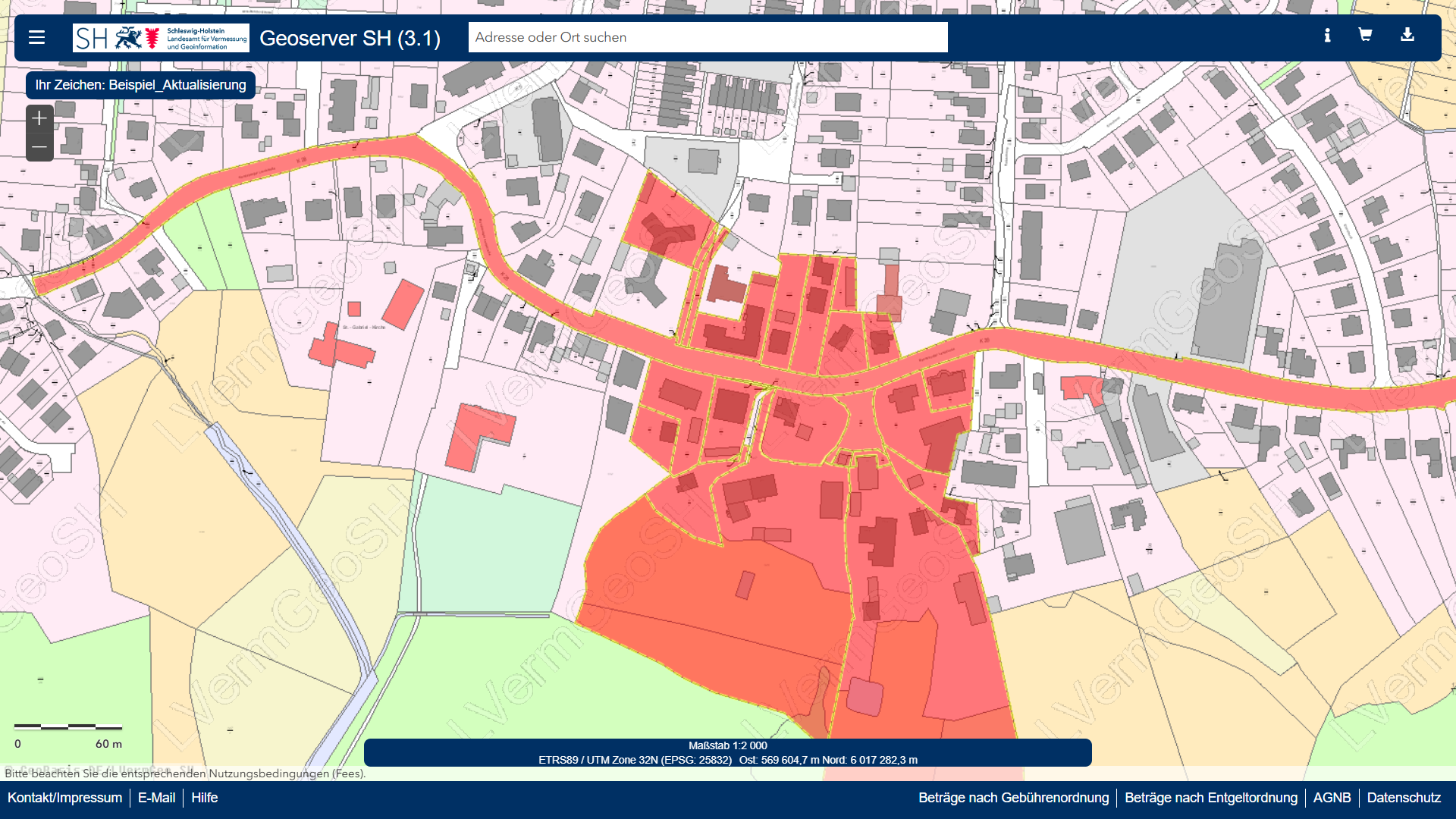This screenshot has height=819, width=1456.
Task: Click the Schleswig-Holstein logo
Action: pos(161,37)
